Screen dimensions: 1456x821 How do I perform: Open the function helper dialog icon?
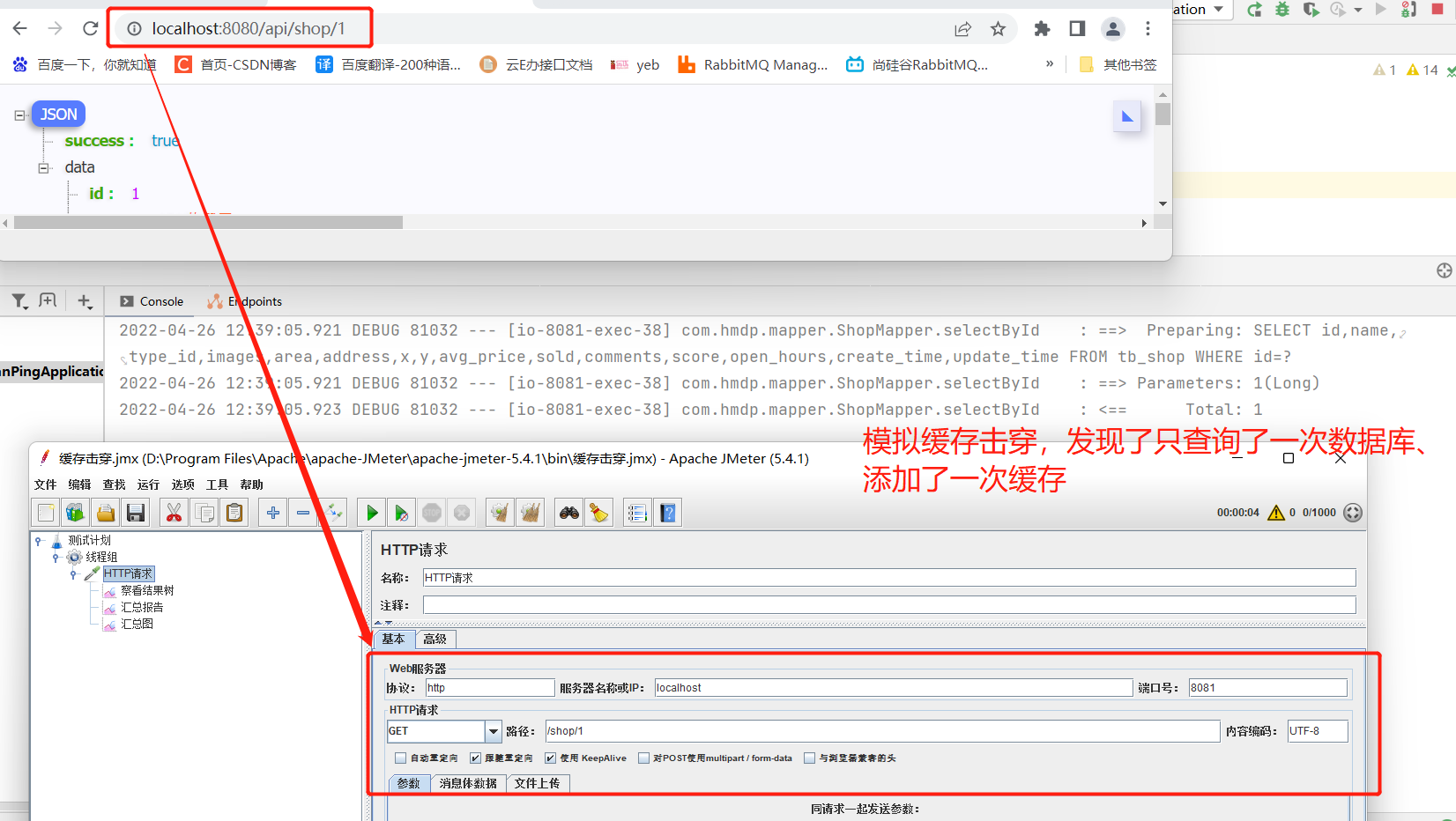(637, 513)
